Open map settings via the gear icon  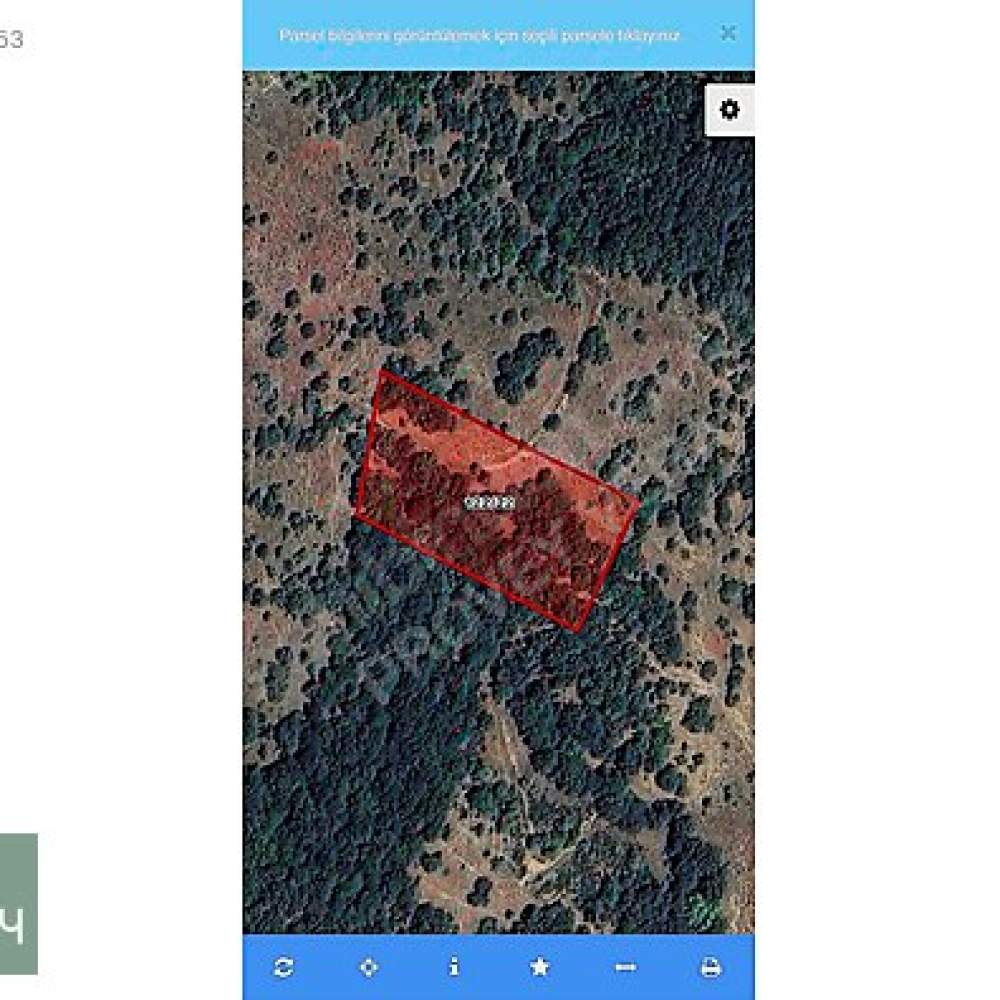730,110
